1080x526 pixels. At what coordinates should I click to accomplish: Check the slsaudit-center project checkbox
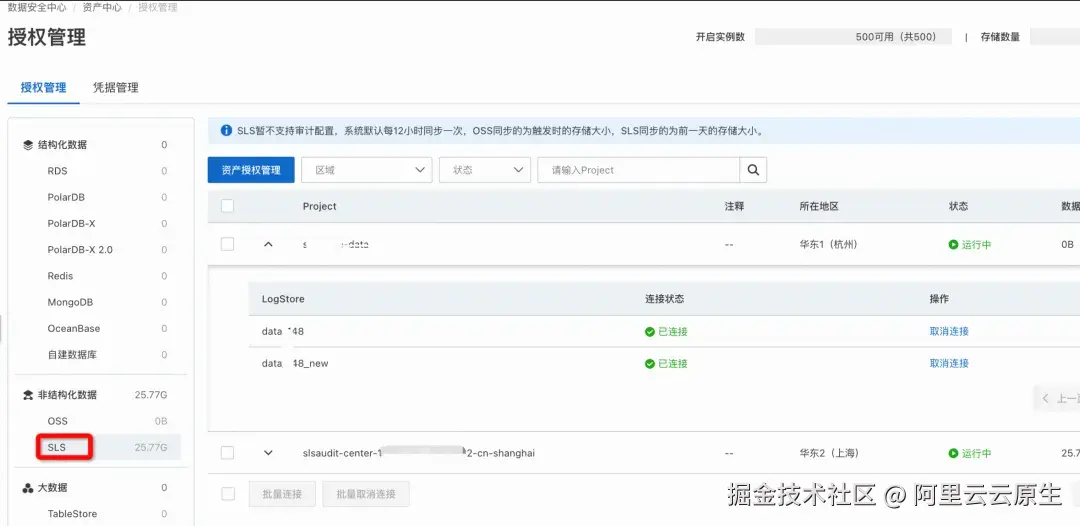coord(227,453)
